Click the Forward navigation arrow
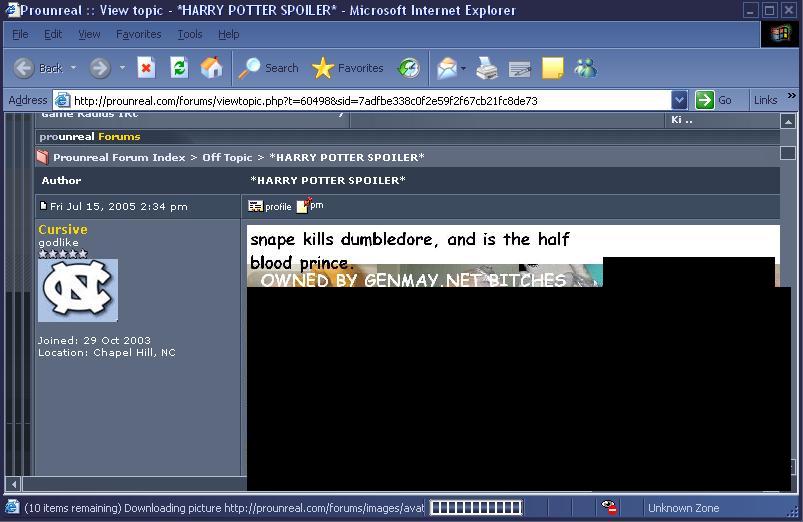Image resolution: width=803 pixels, height=522 pixels. coord(100,68)
